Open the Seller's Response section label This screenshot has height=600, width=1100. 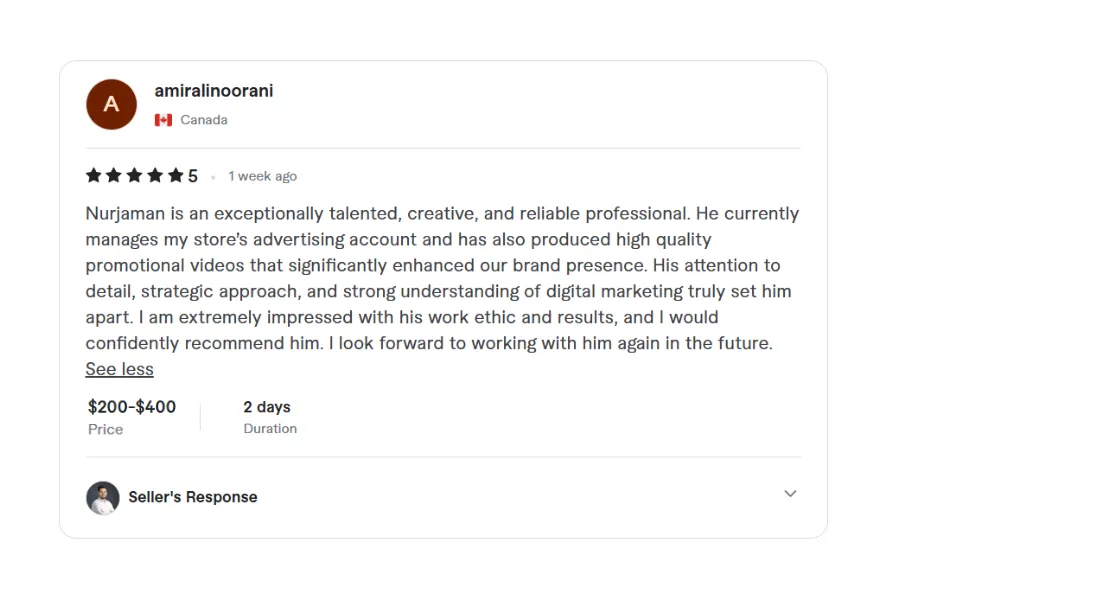coord(193,497)
